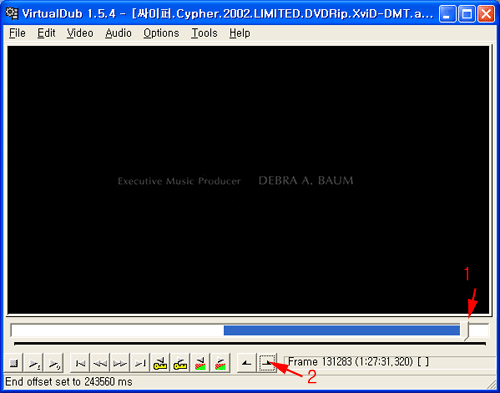Open the Edit menu
The image size is (500, 393).
tap(46, 33)
